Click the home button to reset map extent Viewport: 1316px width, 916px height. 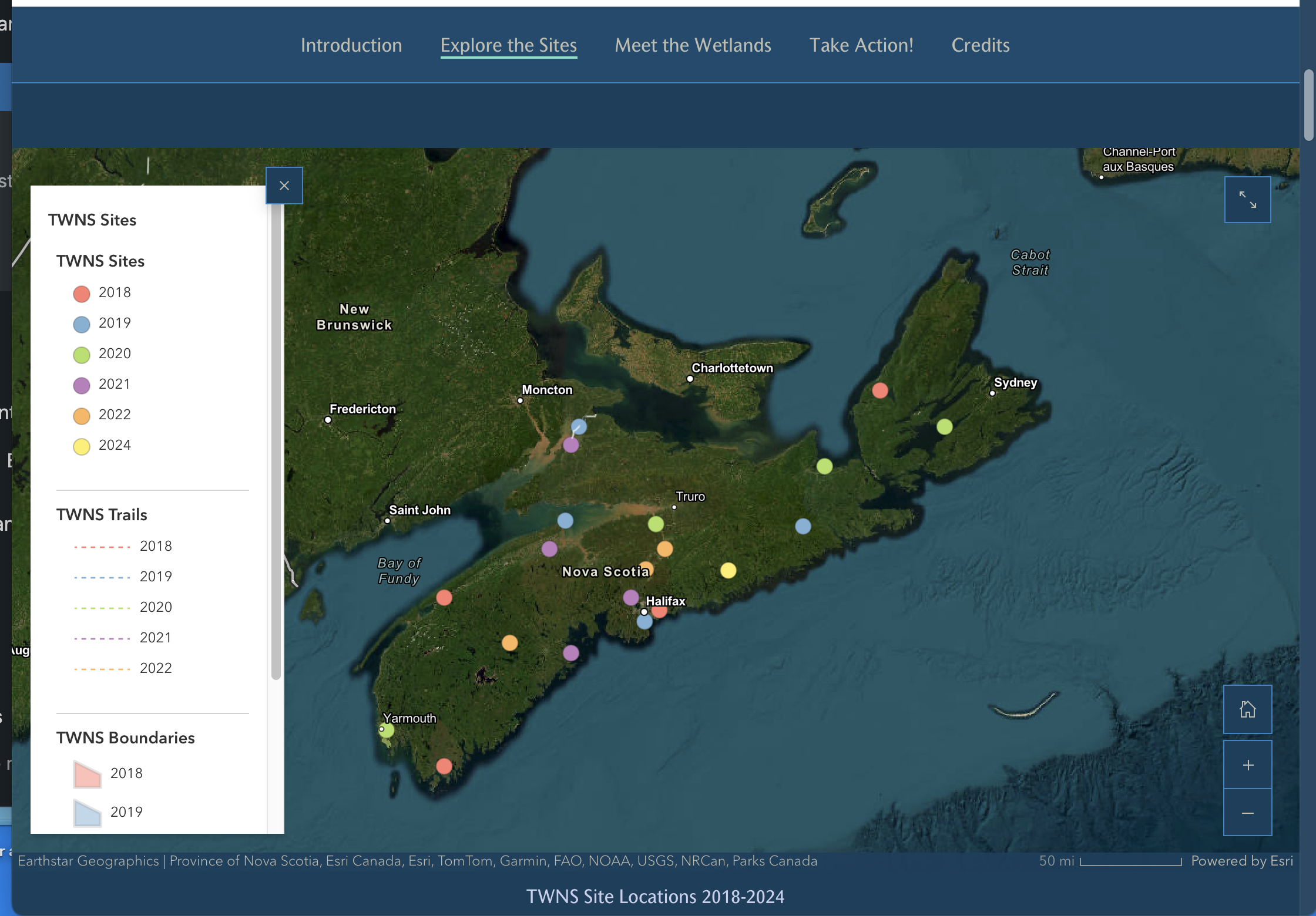pyautogui.click(x=1247, y=709)
